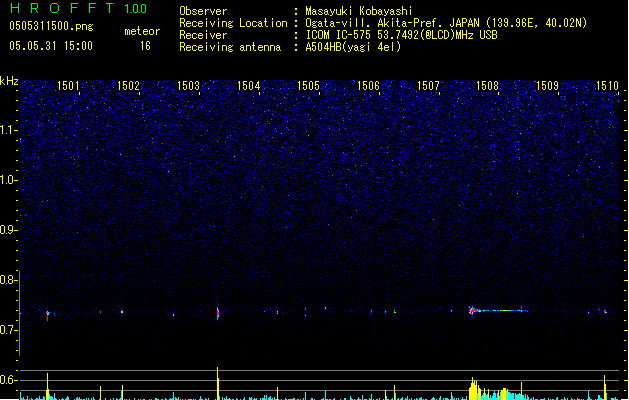The height and width of the screenshot is (400, 629).
Task: Click the 0.7 kHz axis label
Action: pyautogui.click(x=8, y=330)
